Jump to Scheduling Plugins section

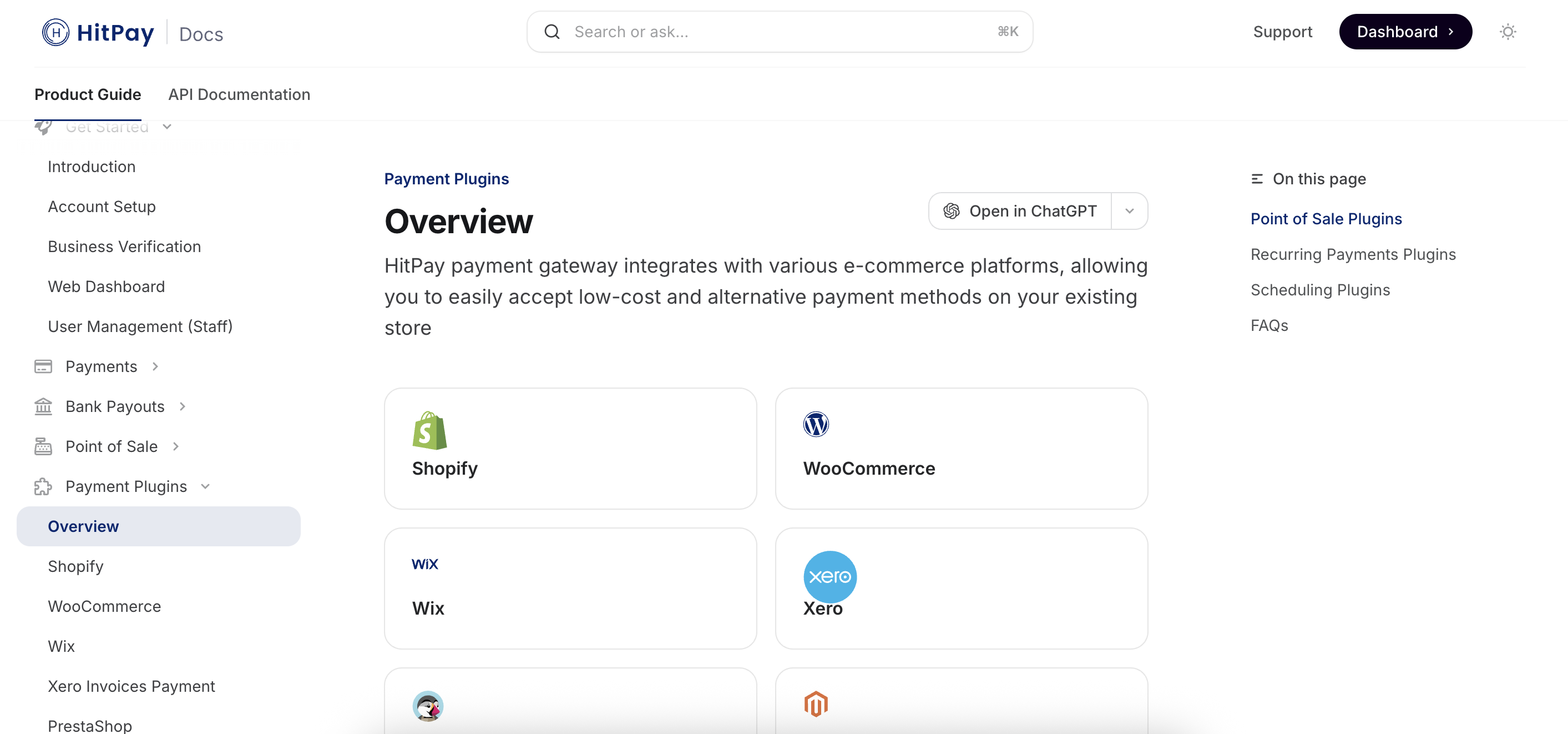[x=1321, y=290]
